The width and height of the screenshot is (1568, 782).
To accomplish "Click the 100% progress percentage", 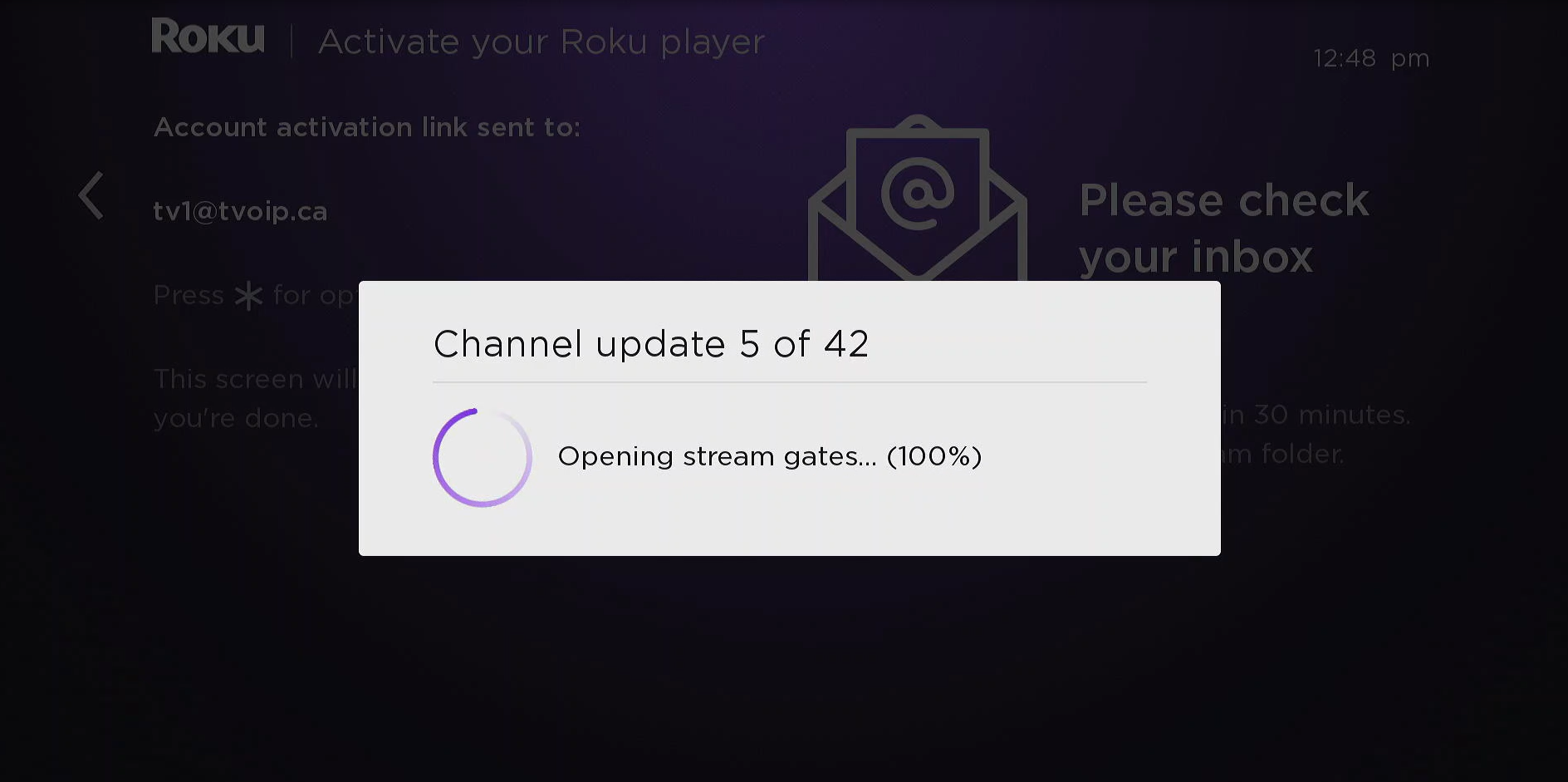I will [x=934, y=456].
